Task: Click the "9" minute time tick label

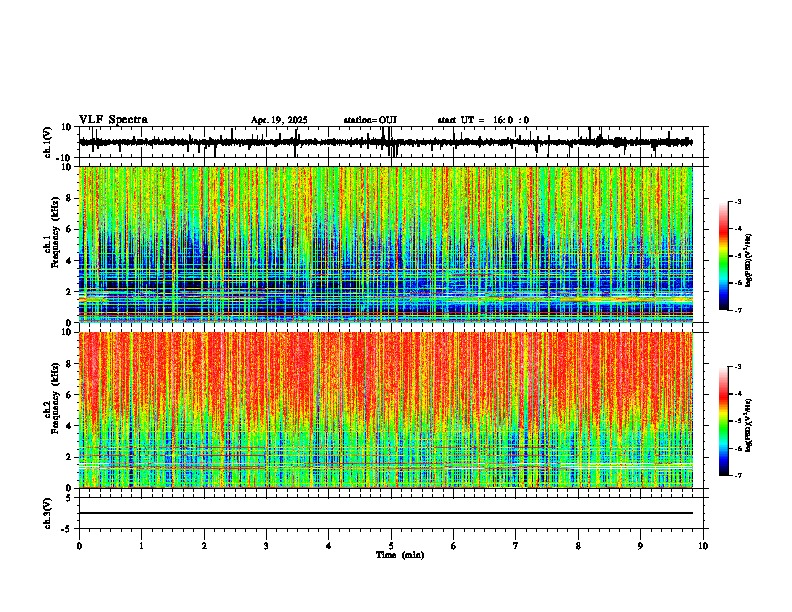Action: 640,546
